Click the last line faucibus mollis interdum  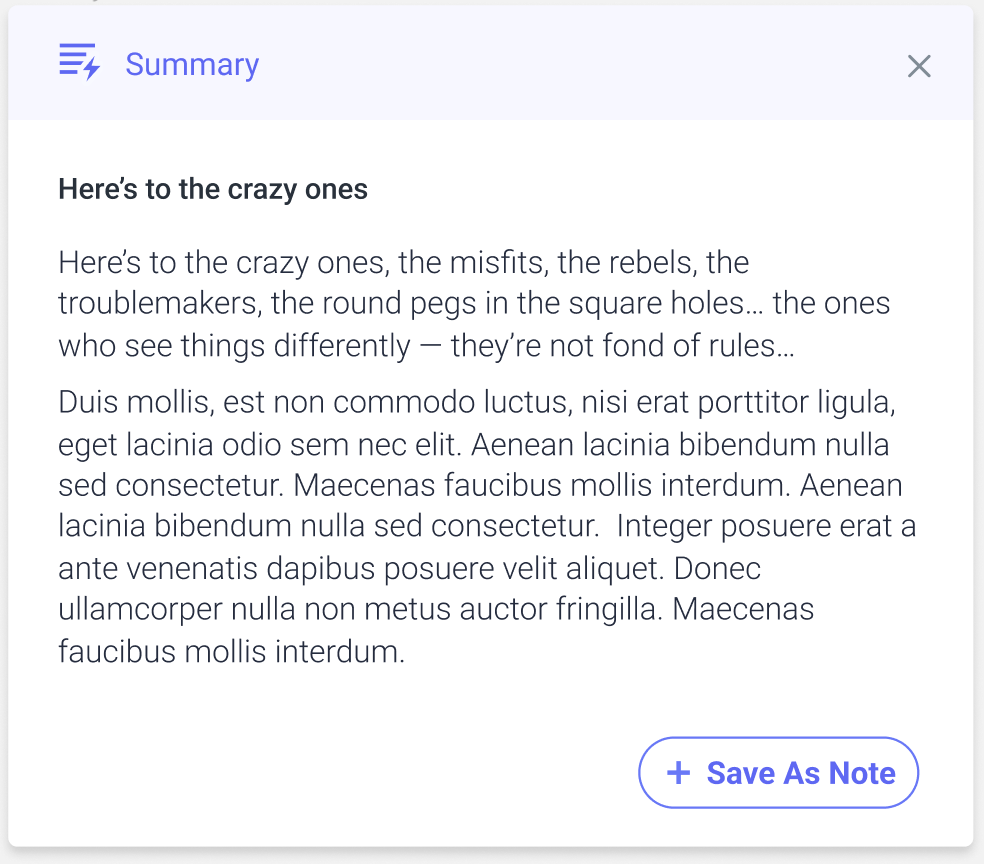coord(231,652)
